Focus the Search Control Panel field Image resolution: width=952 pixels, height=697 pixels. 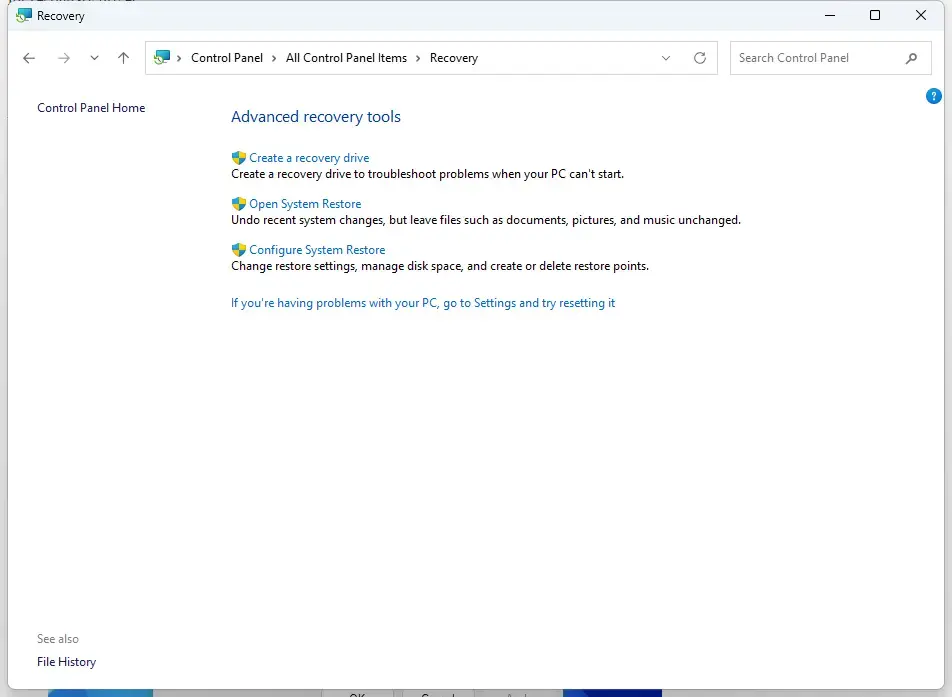(x=831, y=58)
